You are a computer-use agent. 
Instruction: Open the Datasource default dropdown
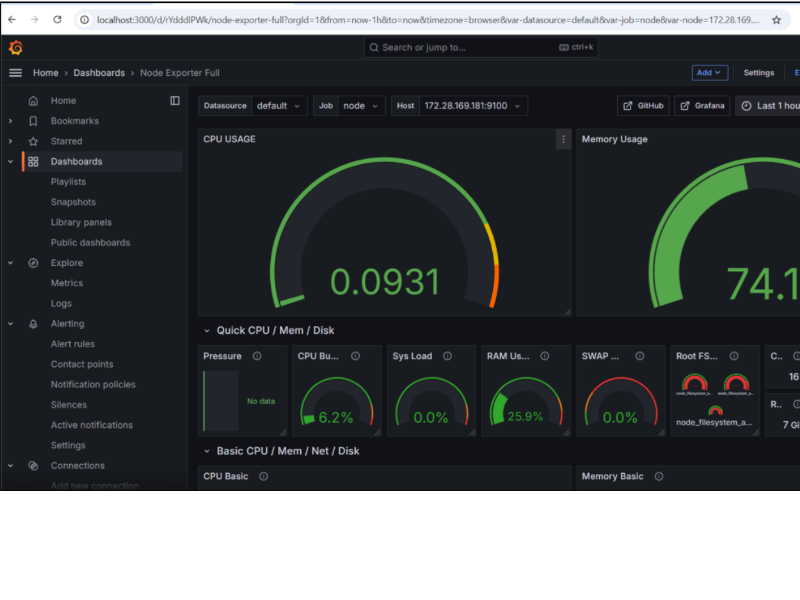tap(279, 106)
